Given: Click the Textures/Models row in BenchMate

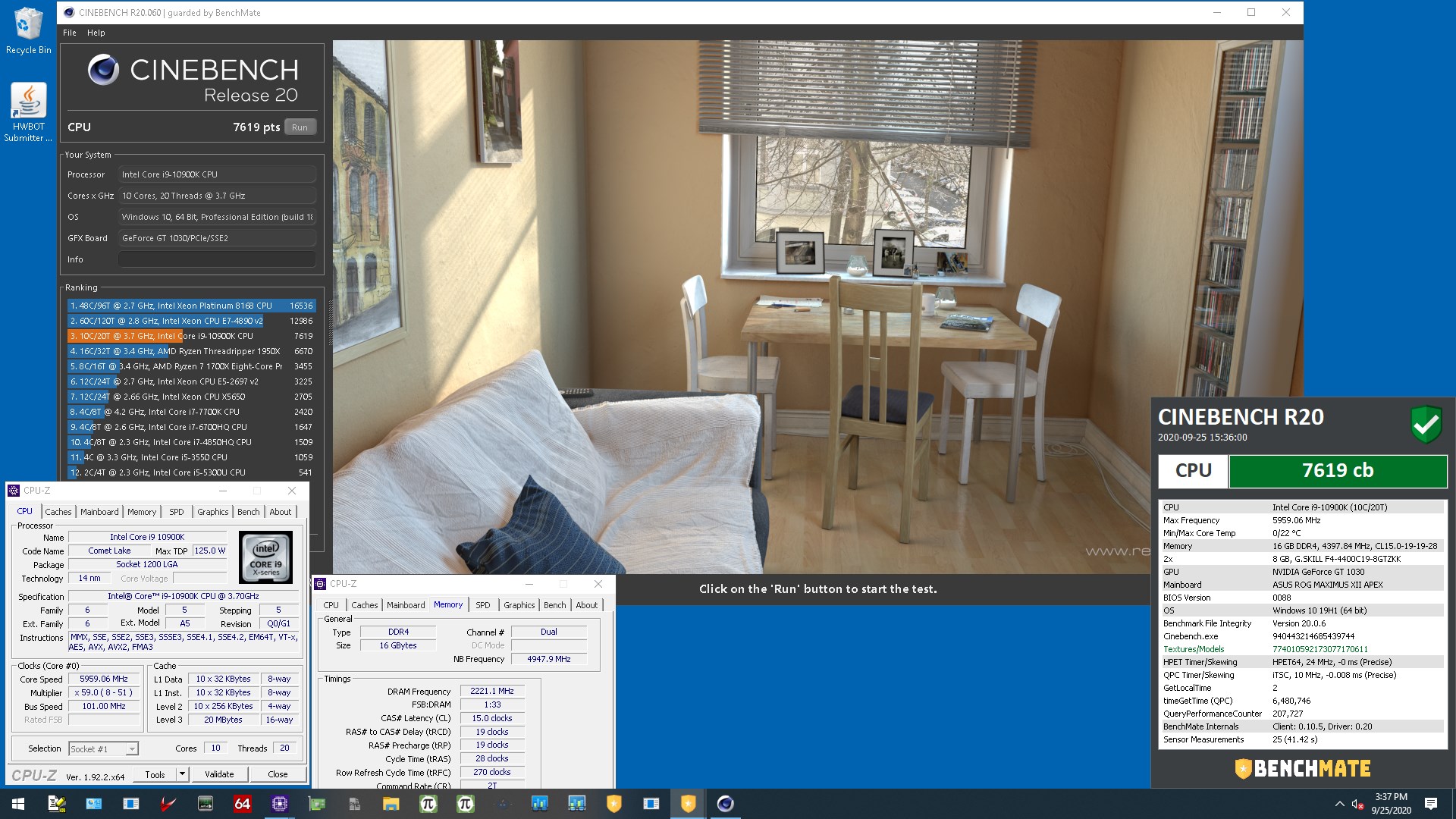Looking at the screenshot, I should pos(1301,649).
